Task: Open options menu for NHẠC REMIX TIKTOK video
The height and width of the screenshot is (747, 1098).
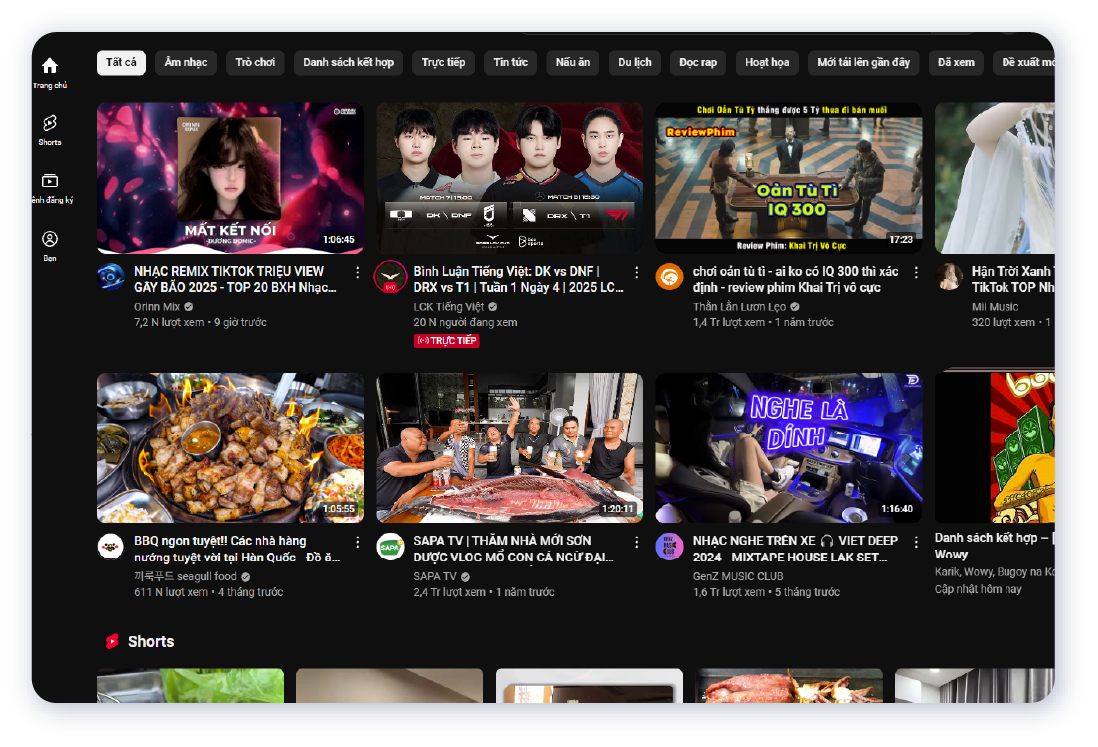Action: (x=358, y=272)
